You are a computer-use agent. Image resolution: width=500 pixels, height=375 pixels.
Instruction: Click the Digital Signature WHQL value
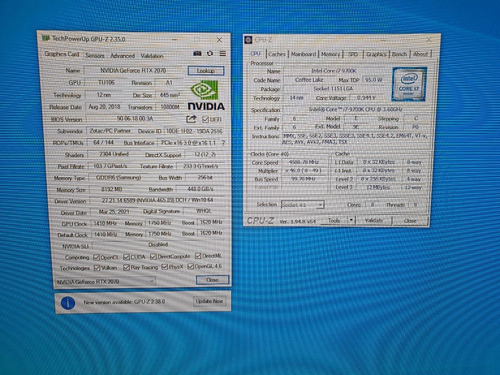click(204, 211)
